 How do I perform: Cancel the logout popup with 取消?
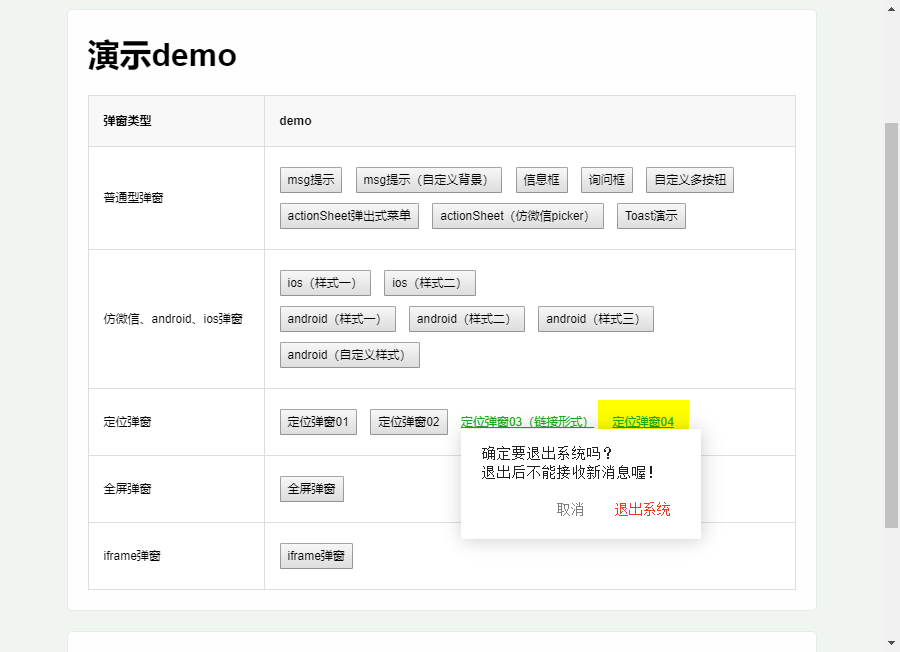(570, 510)
